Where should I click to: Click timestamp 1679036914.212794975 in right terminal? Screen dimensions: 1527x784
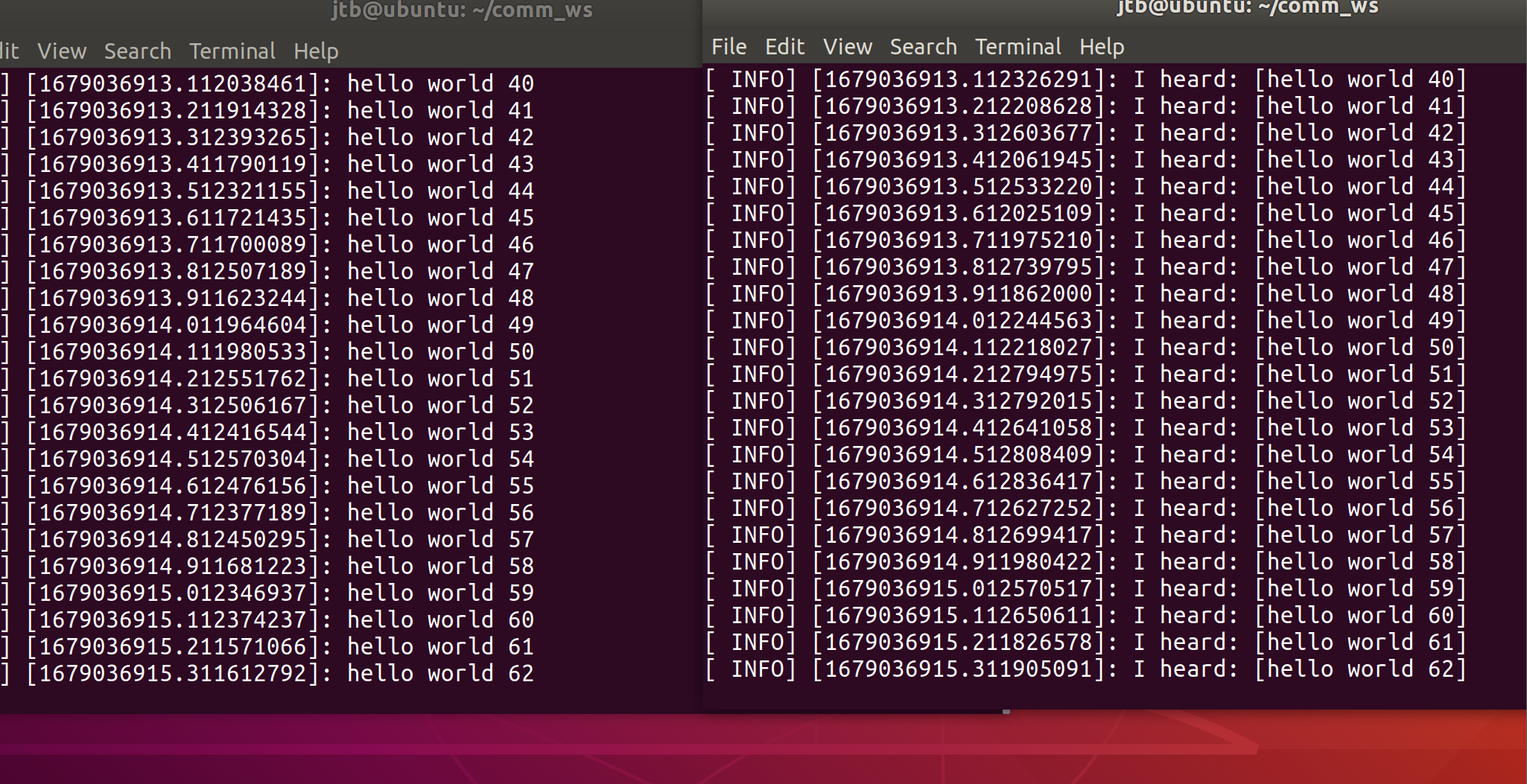[x=959, y=374]
